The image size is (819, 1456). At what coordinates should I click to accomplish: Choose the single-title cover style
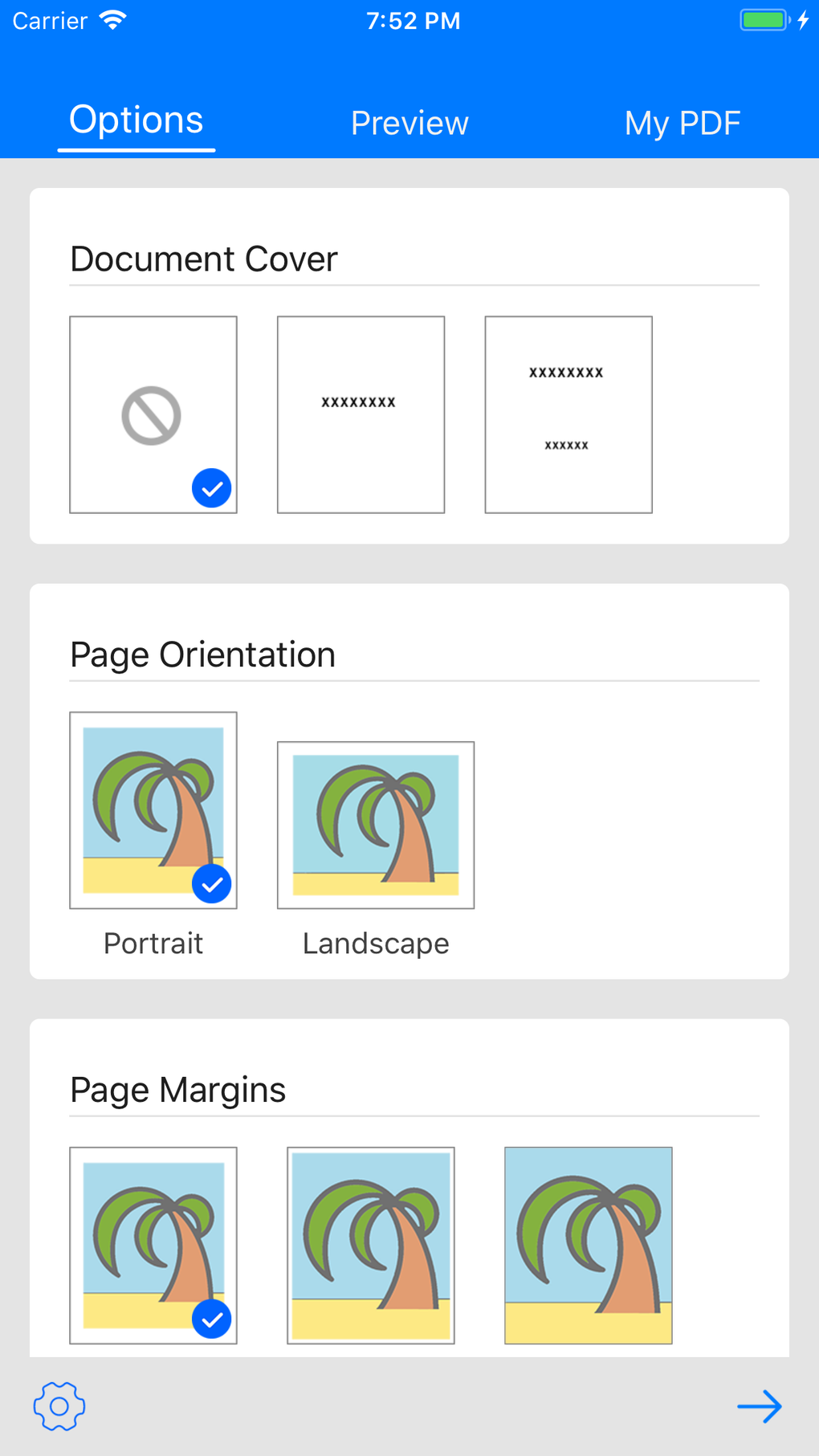361,414
